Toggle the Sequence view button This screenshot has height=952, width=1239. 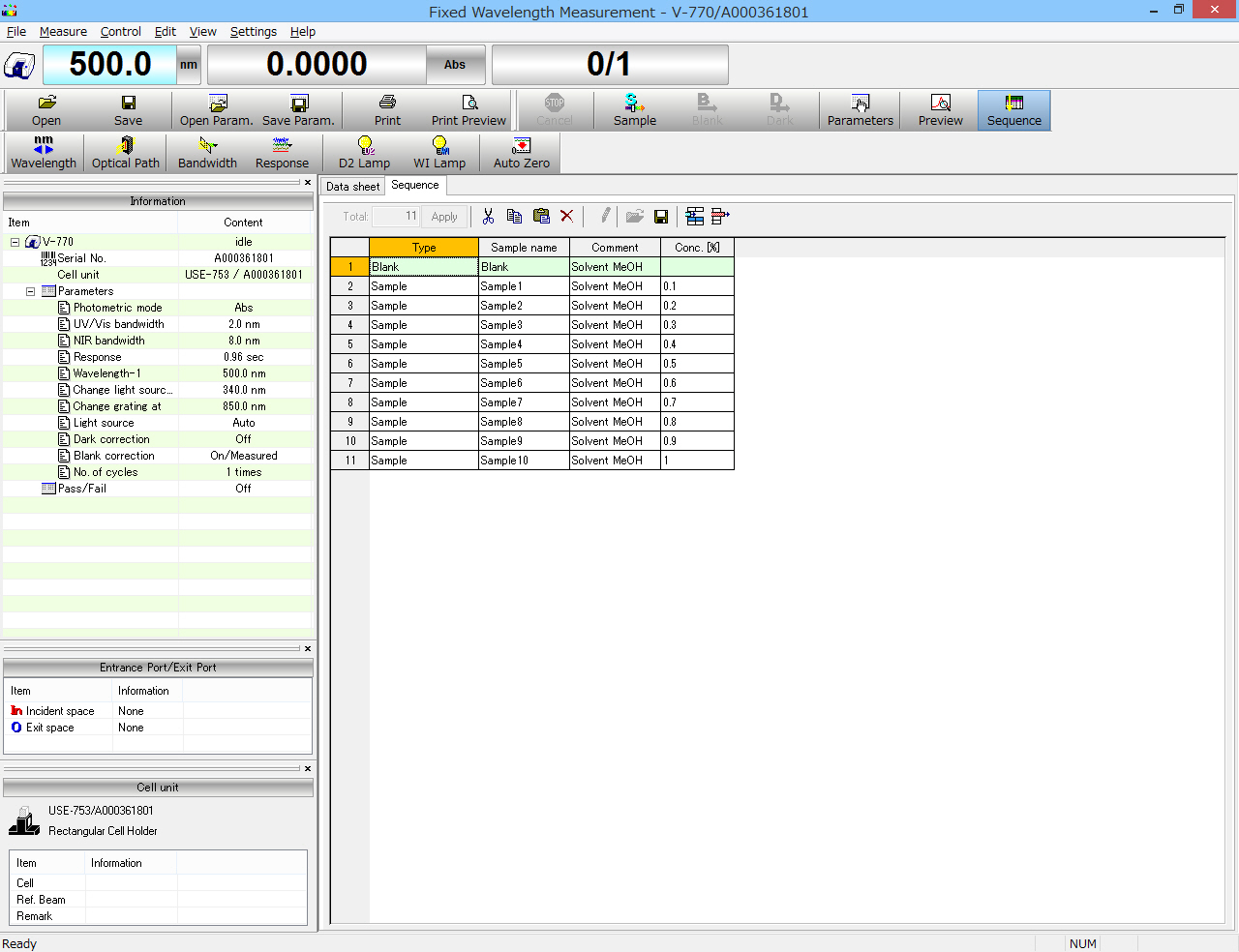(1013, 110)
